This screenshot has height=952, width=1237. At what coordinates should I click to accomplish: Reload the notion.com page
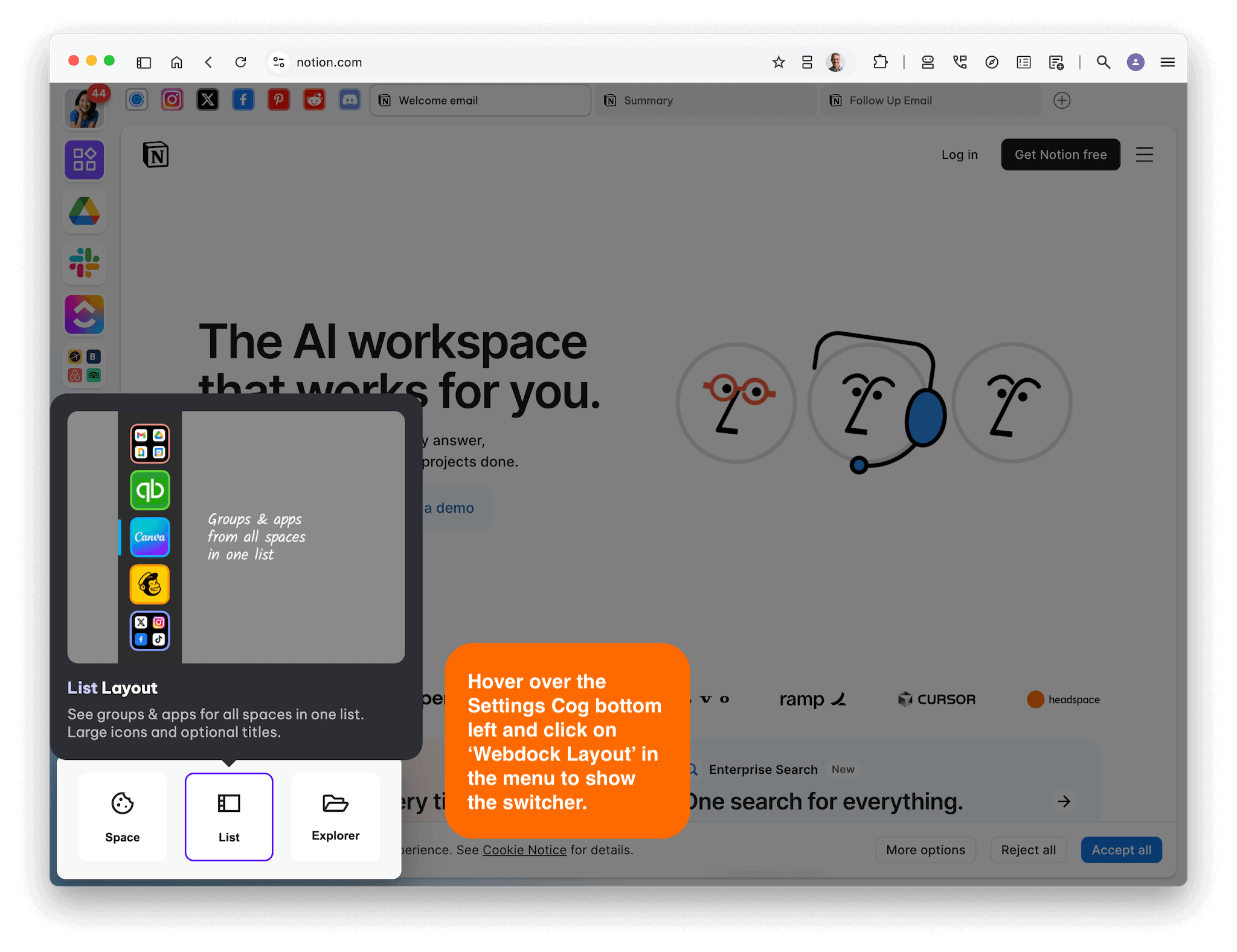241,62
